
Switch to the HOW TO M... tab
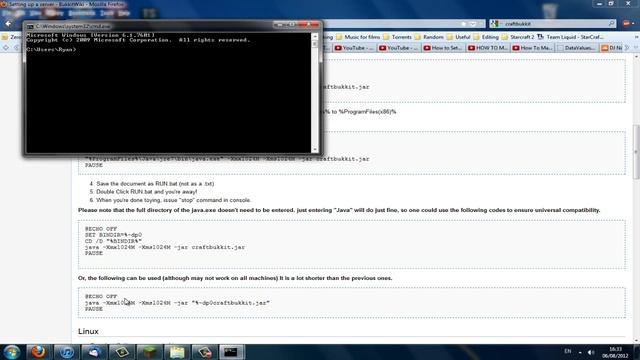[488, 48]
